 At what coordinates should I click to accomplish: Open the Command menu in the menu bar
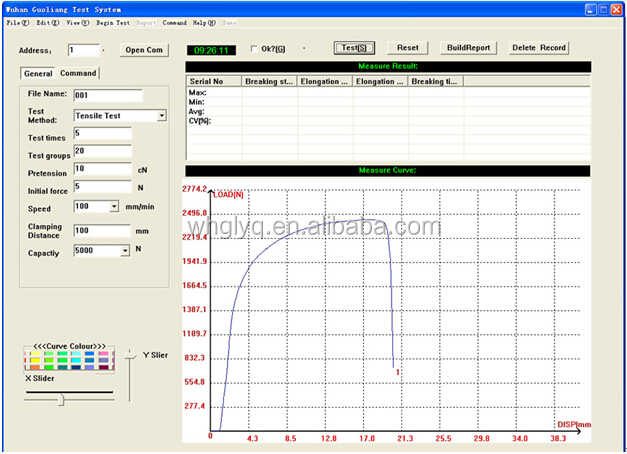(174, 23)
